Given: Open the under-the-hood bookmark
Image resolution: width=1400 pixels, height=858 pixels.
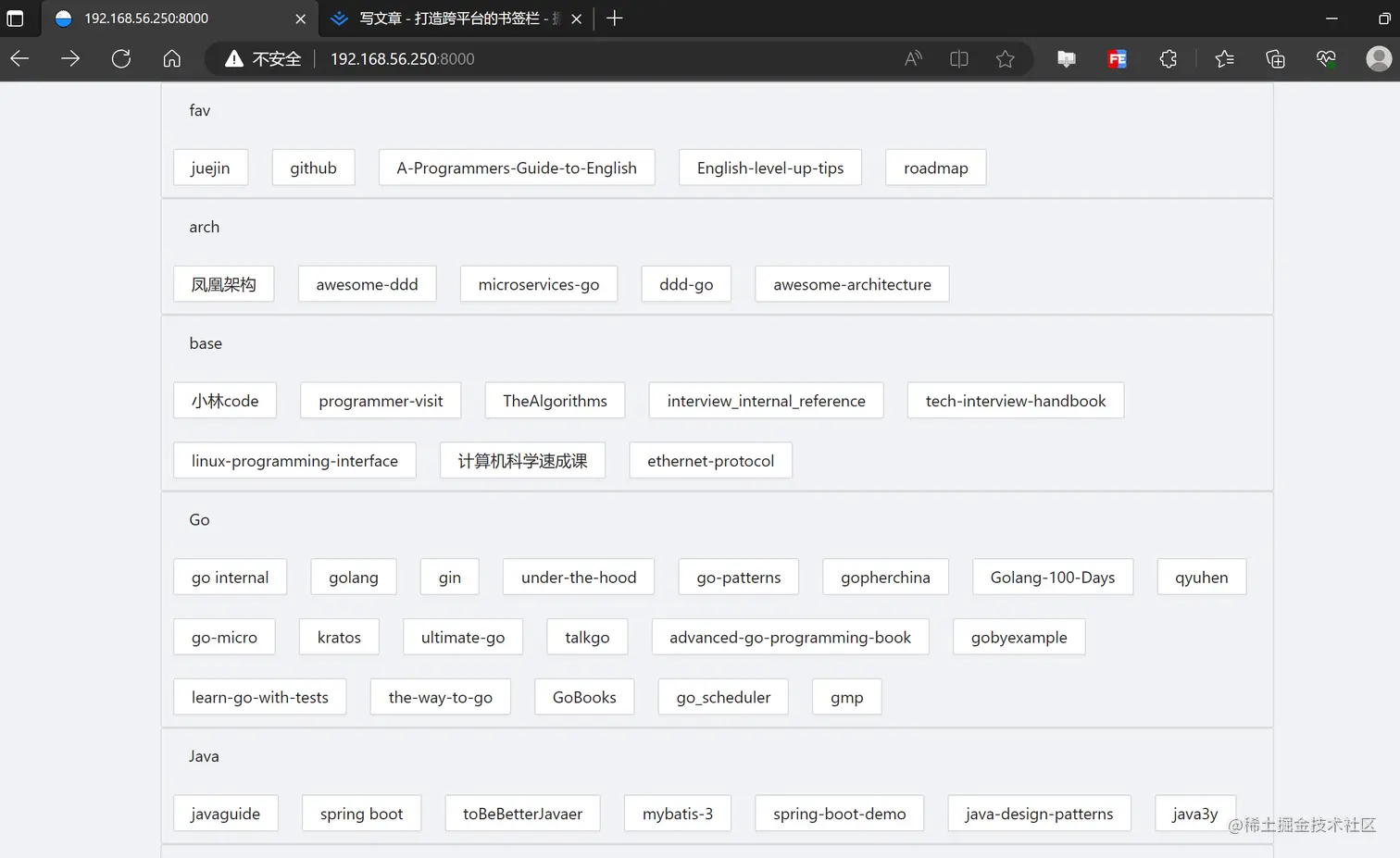Looking at the screenshot, I should 579,578.
